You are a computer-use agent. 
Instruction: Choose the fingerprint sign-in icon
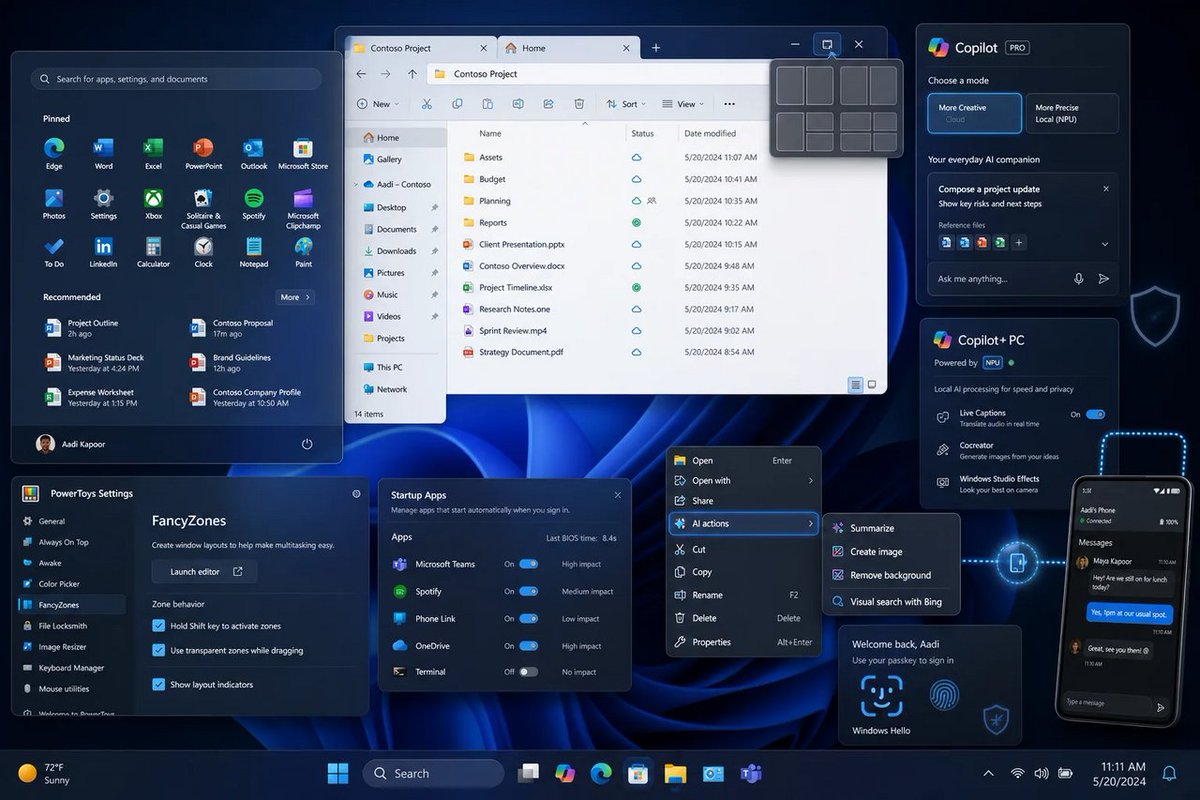[x=944, y=695]
